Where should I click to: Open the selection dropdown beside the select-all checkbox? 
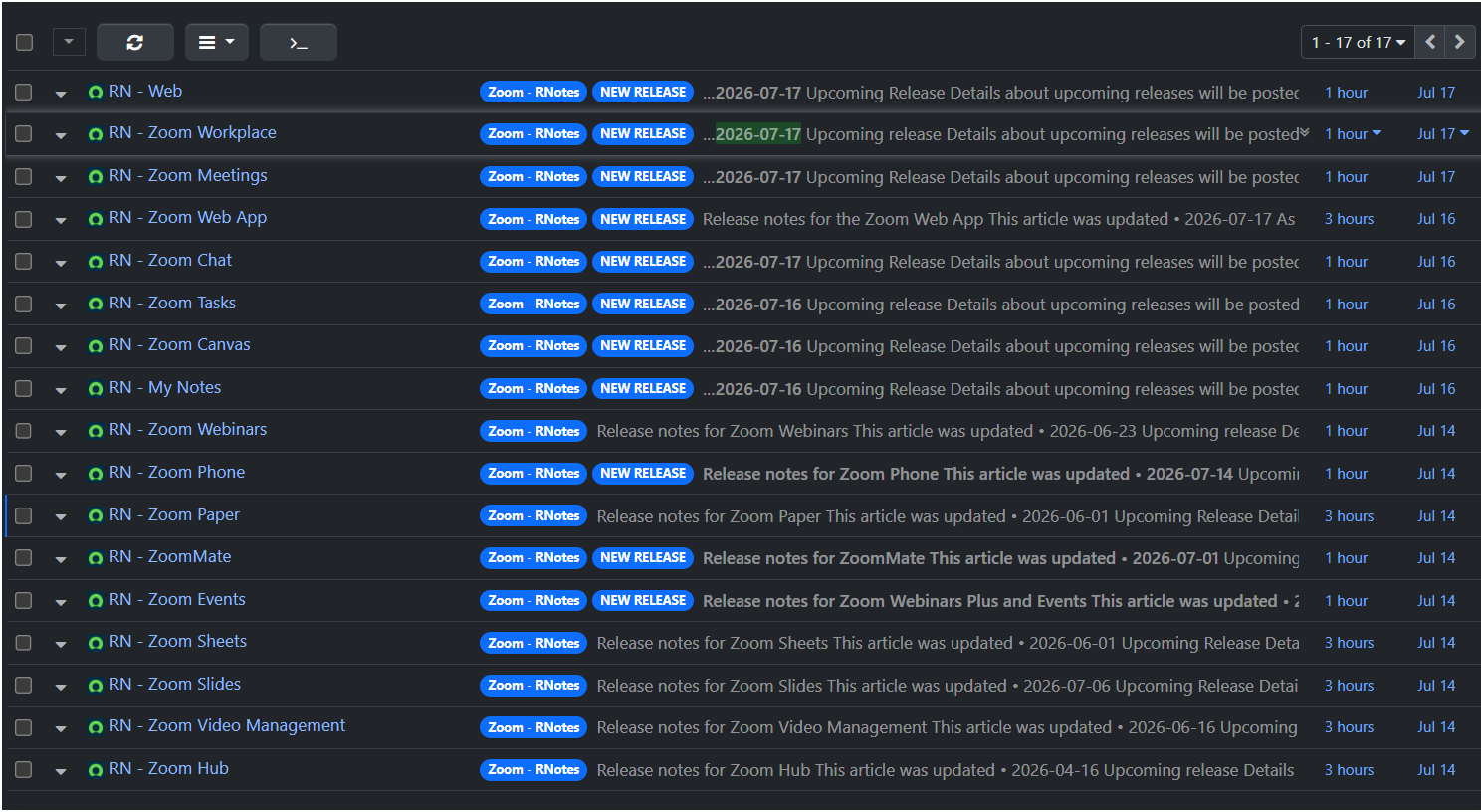(69, 42)
